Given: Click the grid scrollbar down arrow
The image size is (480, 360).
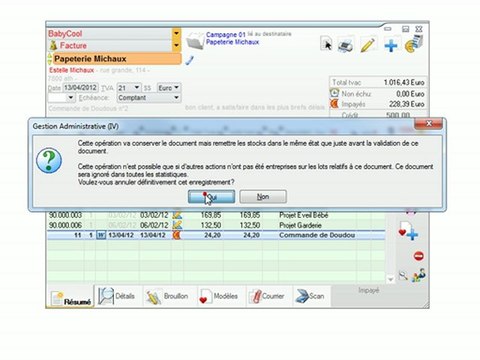Looking at the screenshot, I should pyautogui.click(x=390, y=279).
